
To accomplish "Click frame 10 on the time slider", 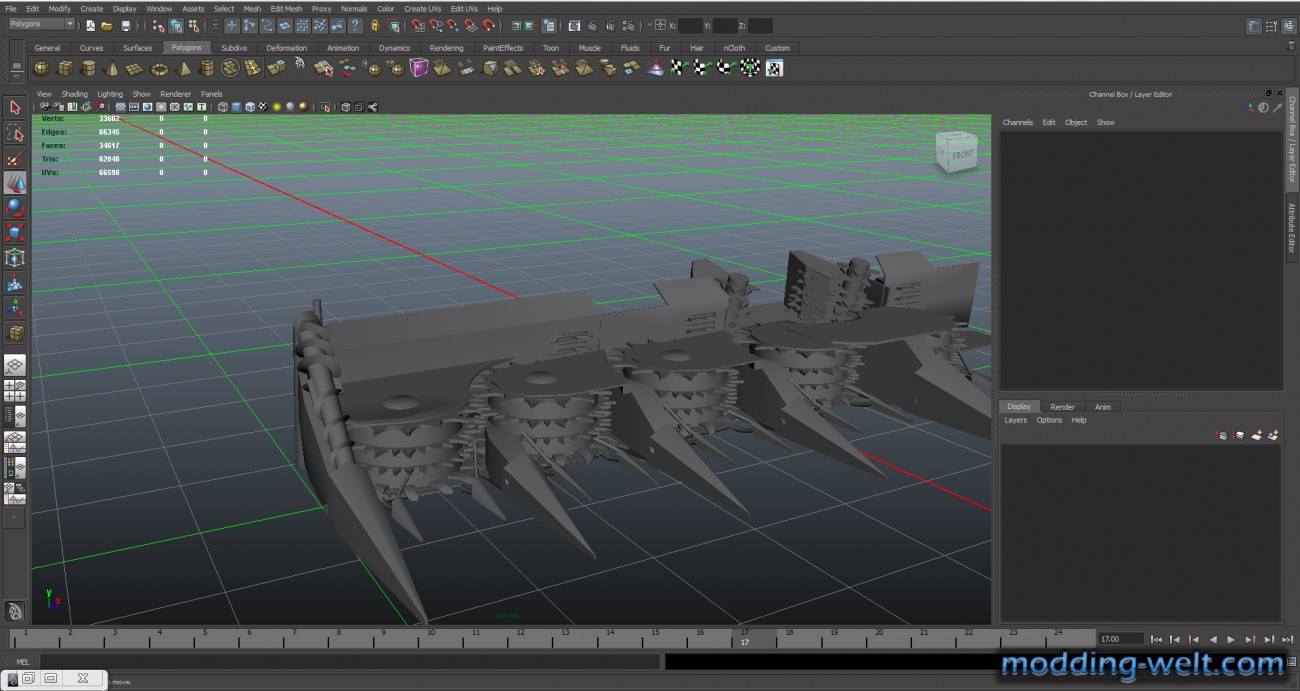I will (x=430, y=638).
